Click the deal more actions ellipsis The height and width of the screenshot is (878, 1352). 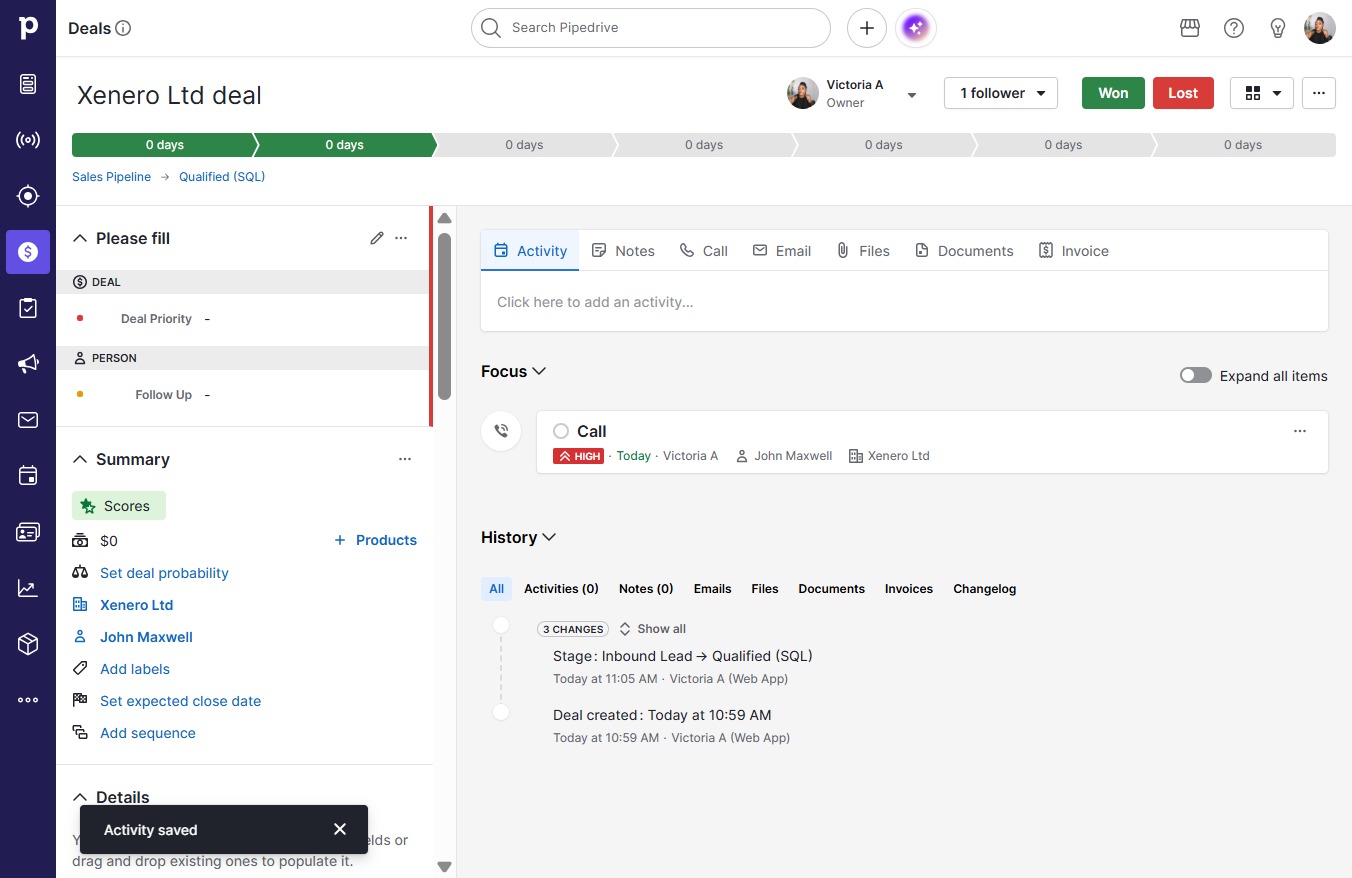(x=1319, y=93)
